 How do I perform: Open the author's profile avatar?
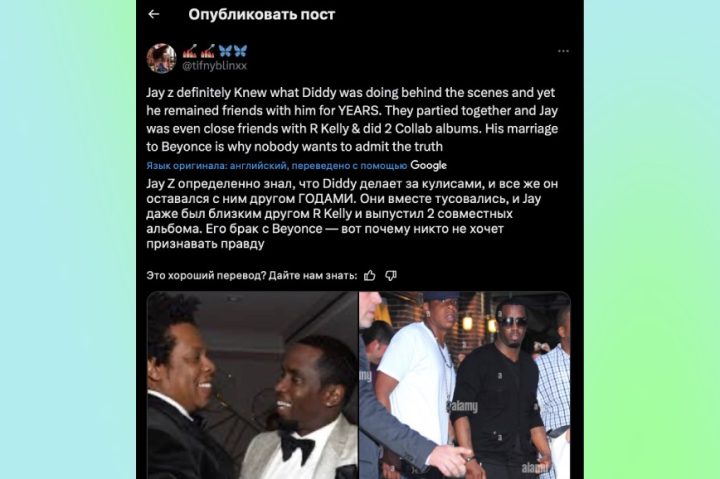pos(161,58)
